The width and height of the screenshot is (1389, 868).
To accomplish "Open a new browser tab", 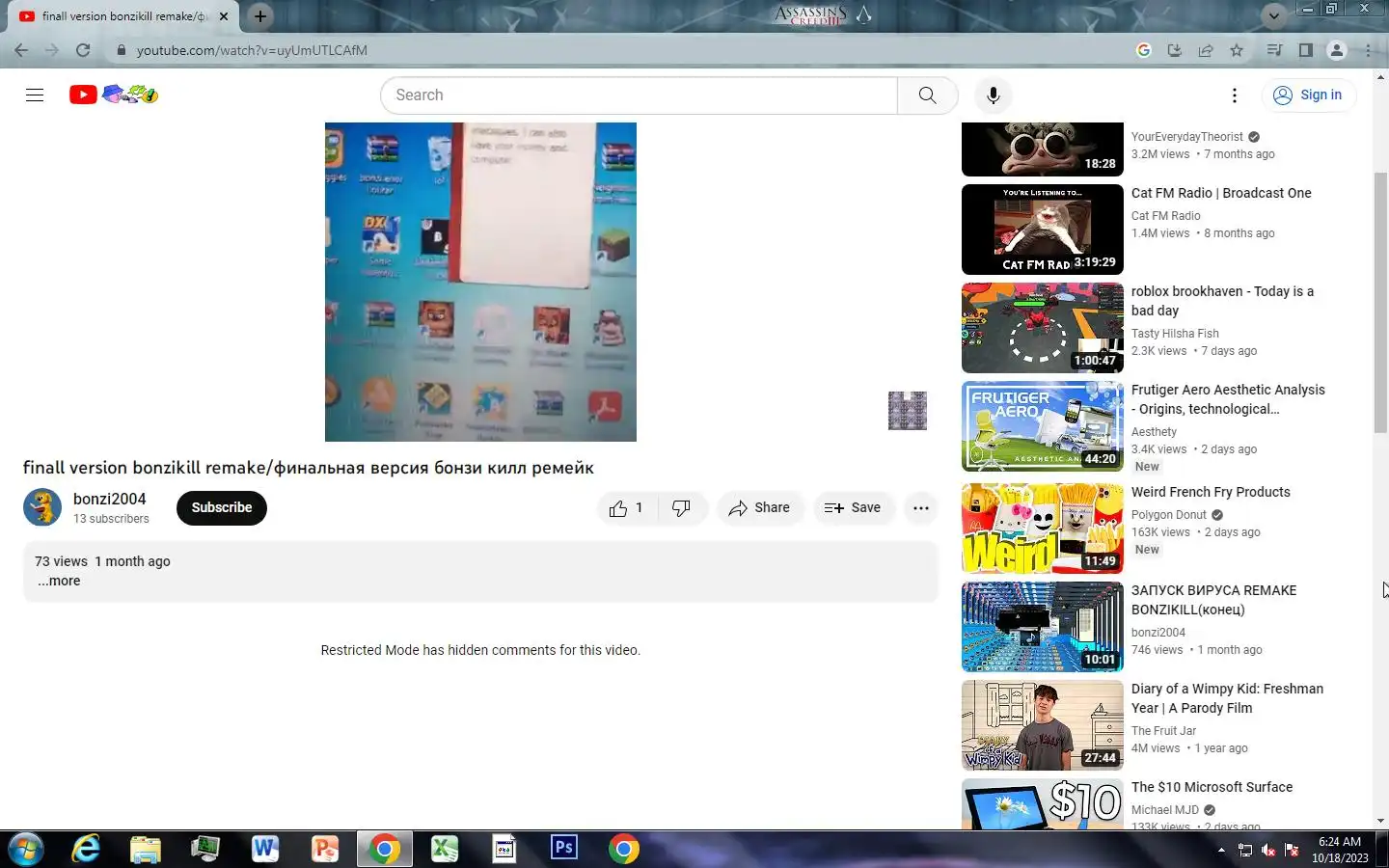I will point(260,16).
